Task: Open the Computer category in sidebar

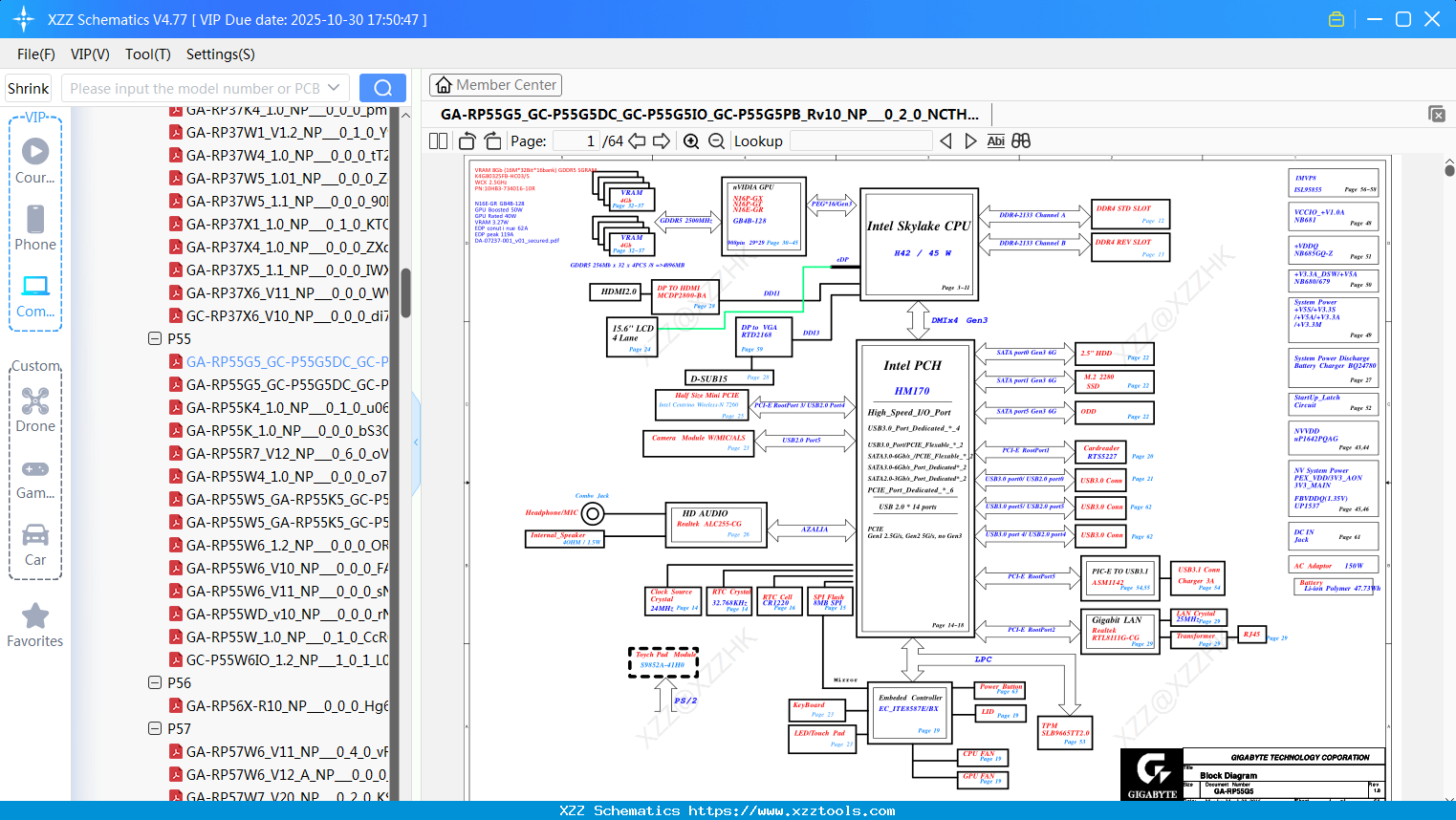Action: pos(35,296)
